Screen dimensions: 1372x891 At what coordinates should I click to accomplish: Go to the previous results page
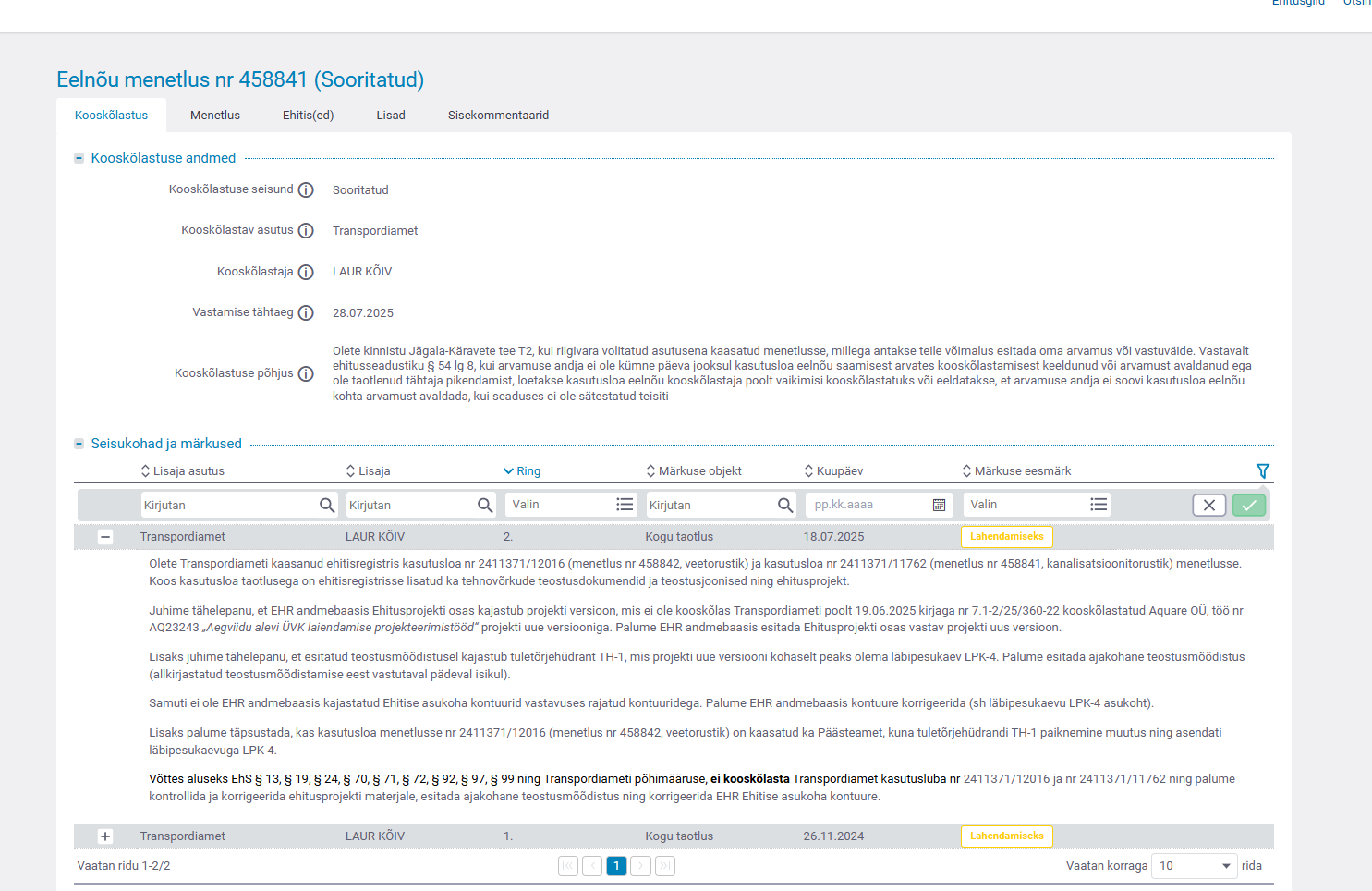(x=592, y=866)
